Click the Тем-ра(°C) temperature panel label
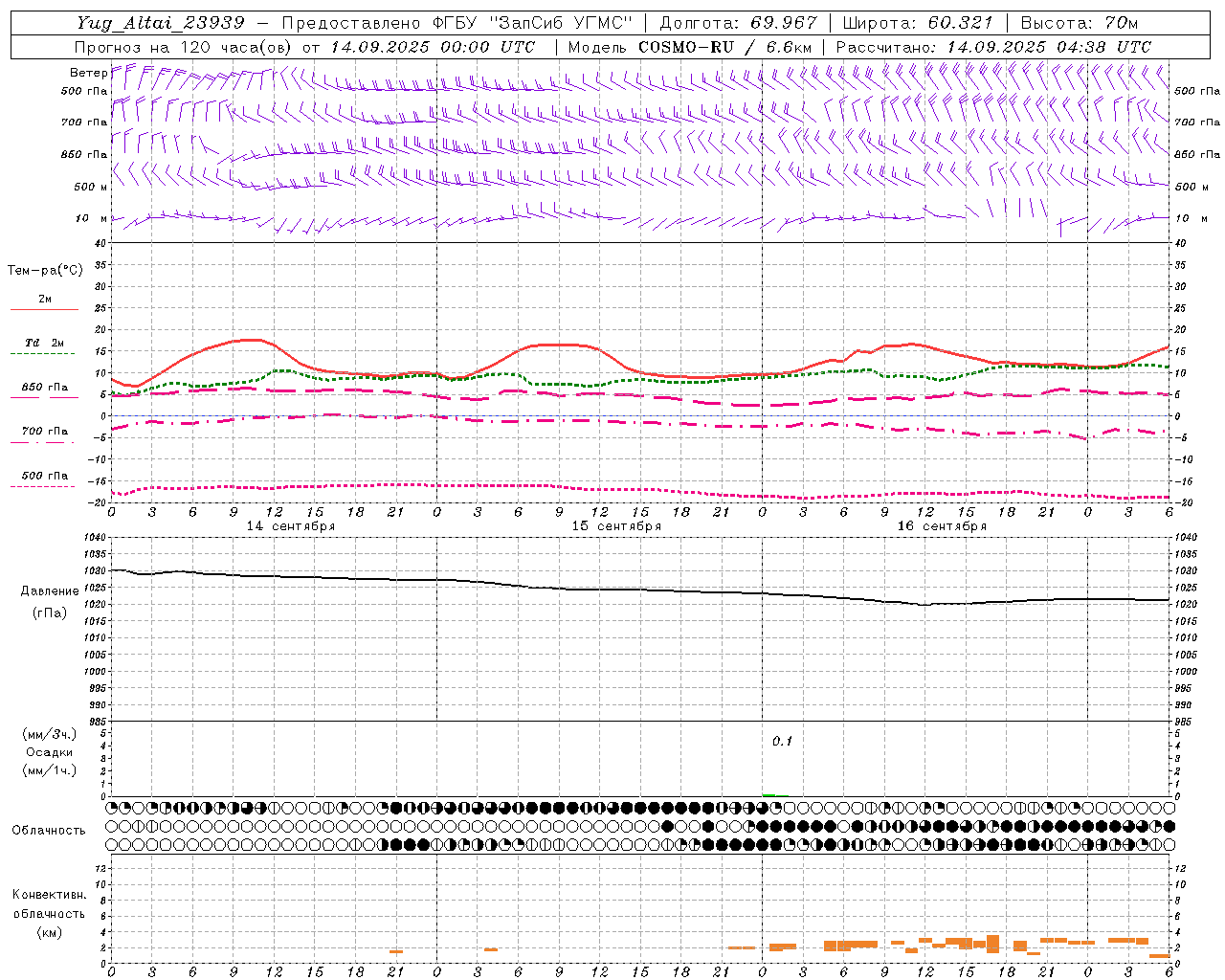1225x980 pixels. pos(45,271)
